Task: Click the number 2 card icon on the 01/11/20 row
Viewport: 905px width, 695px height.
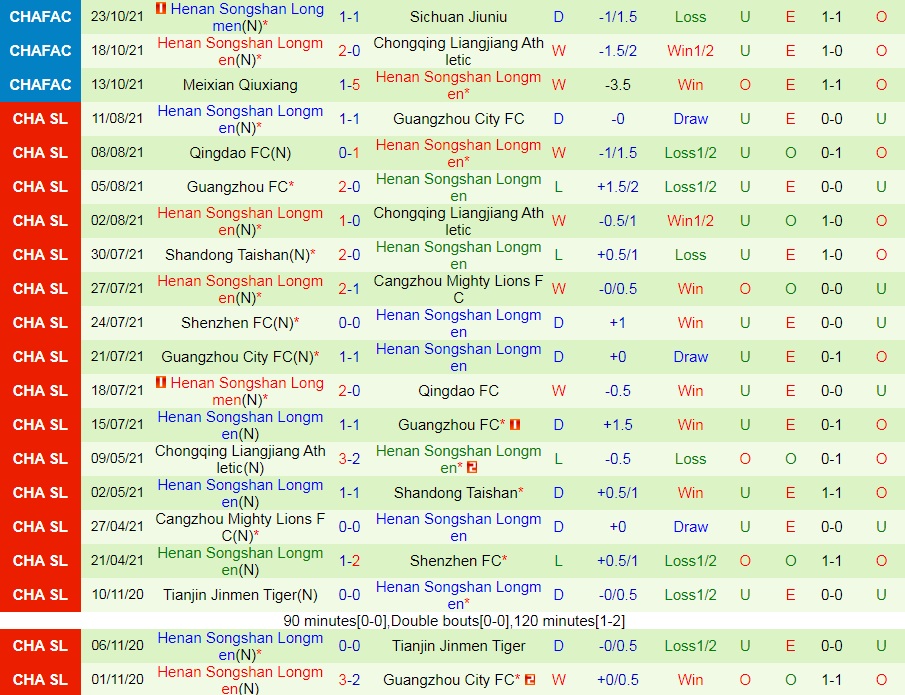Action: 530,679
